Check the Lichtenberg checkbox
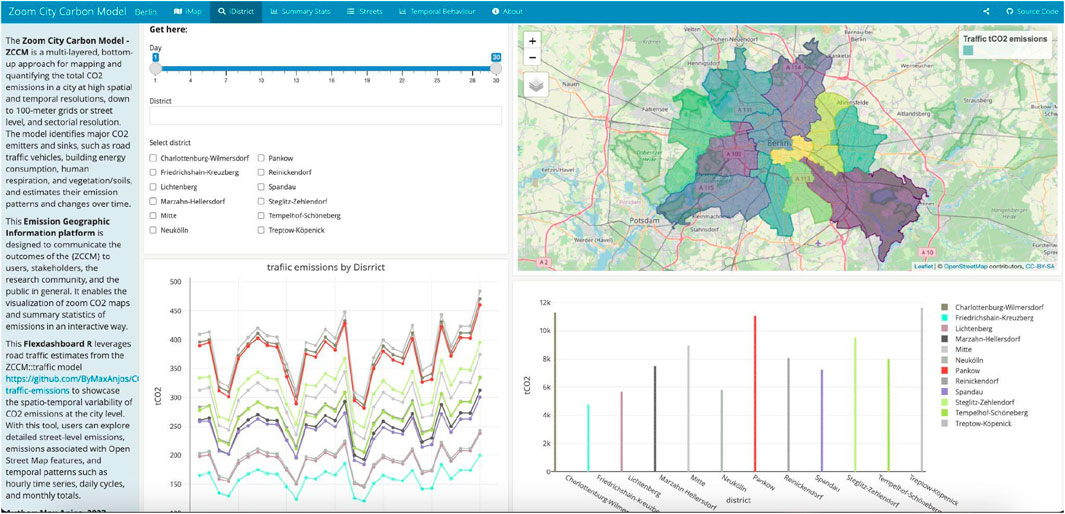1065x514 pixels. pyautogui.click(x=154, y=187)
